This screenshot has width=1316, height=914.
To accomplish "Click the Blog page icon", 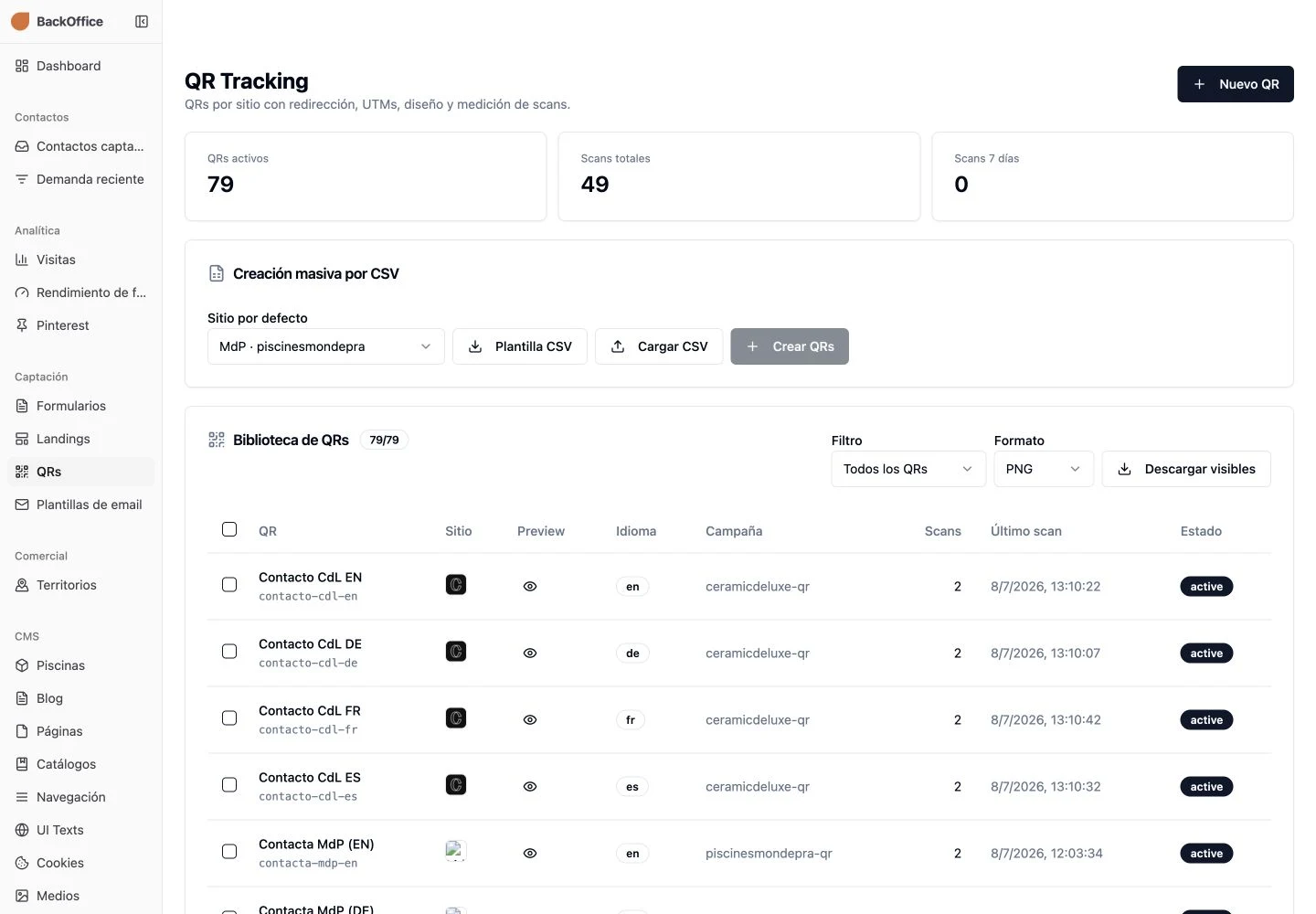I will [22, 698].
